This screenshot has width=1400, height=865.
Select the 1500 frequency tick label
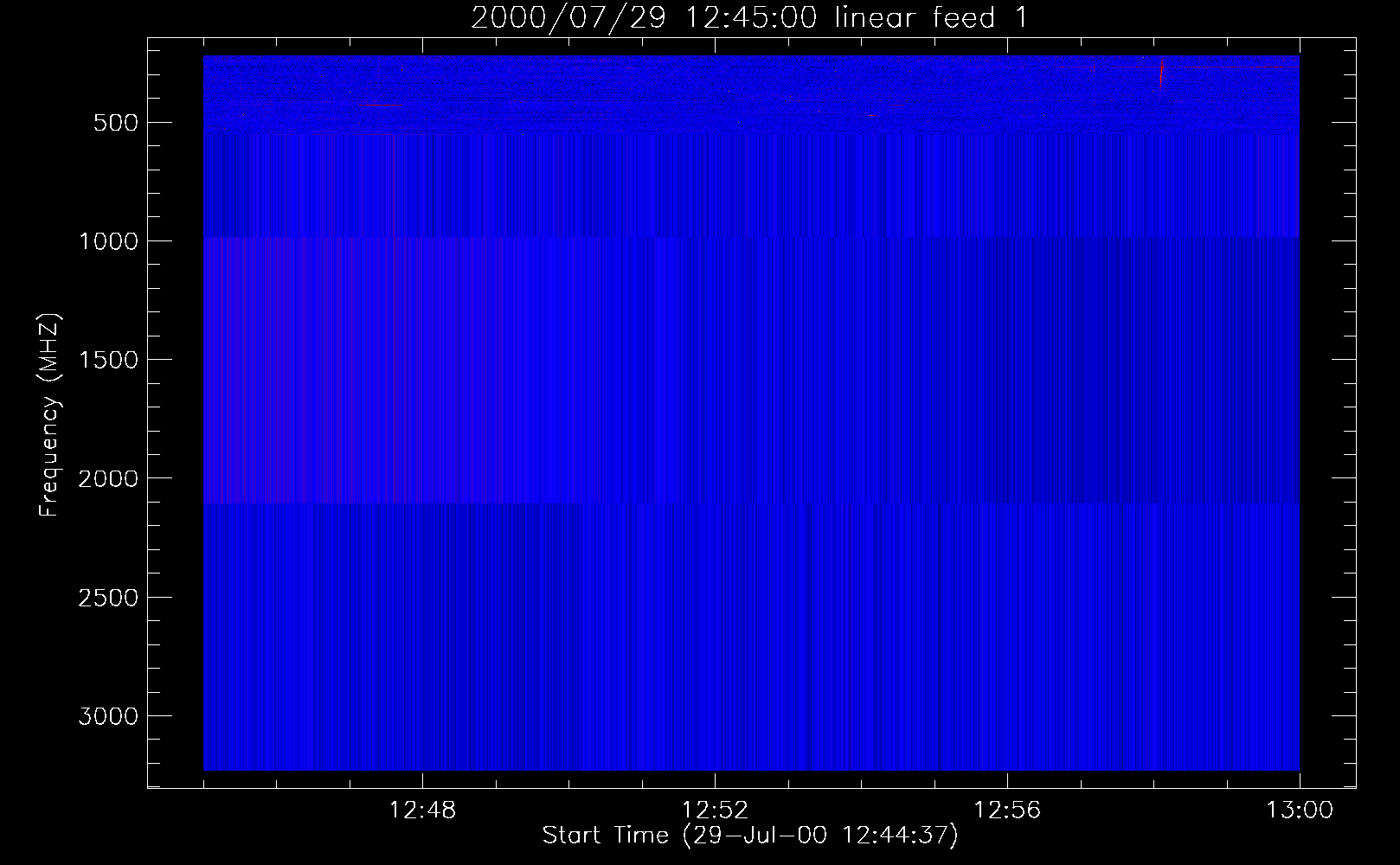point(108,360)
